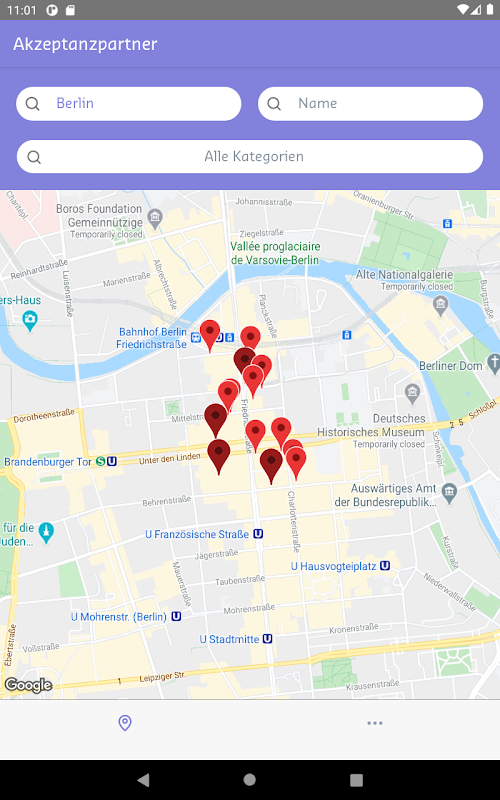Viewport: 500px width, 800px height.
Task: Click the Google logo on the map
Action: pyautogui.click(x=29, y=685)
